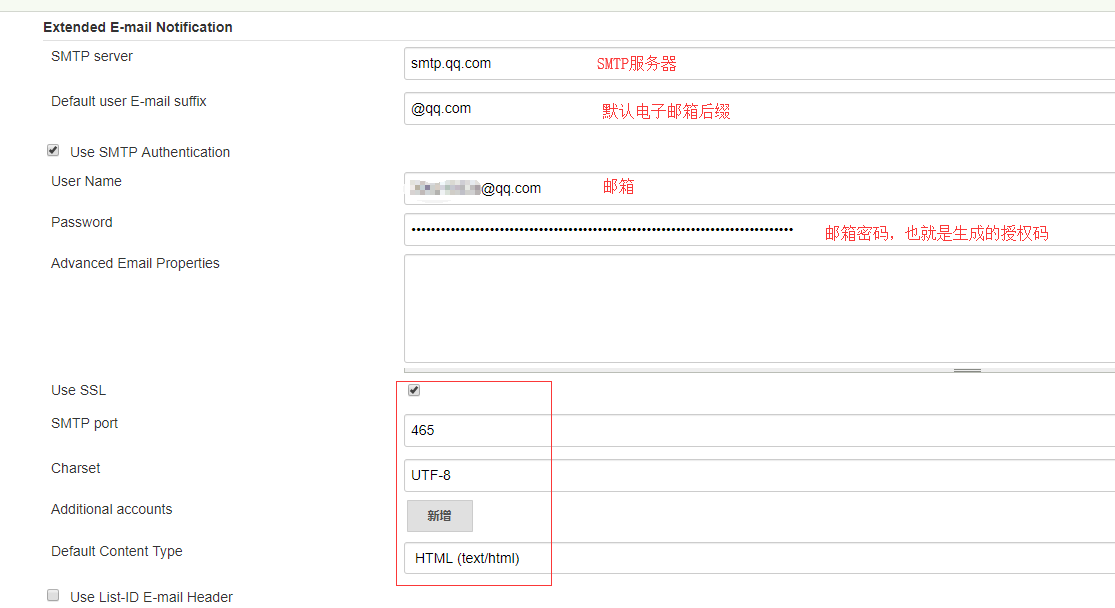Screen dimensions: 1115x608
Task: Click the Charset label
Action: (75, 468)
